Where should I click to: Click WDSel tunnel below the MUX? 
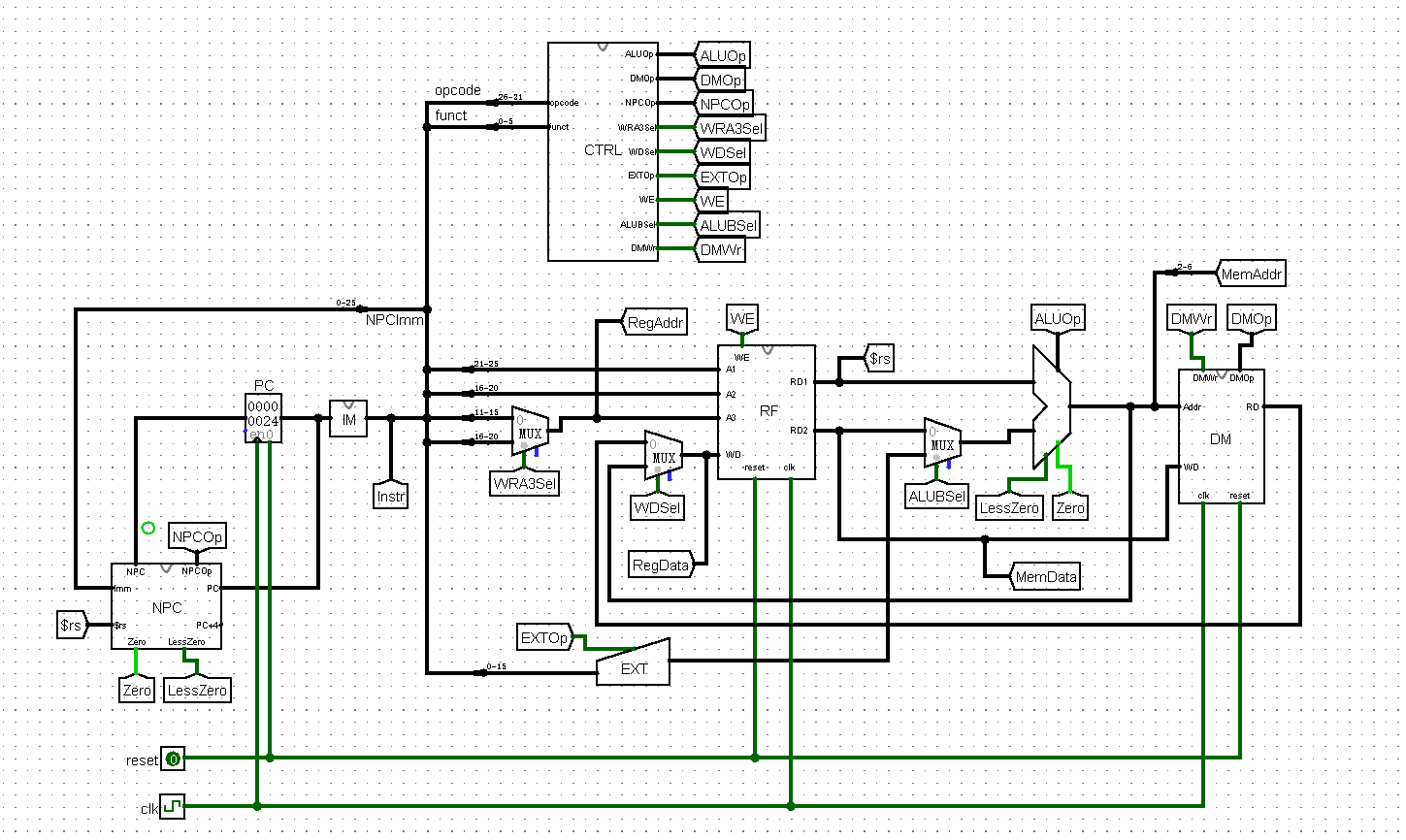[657, 505]
